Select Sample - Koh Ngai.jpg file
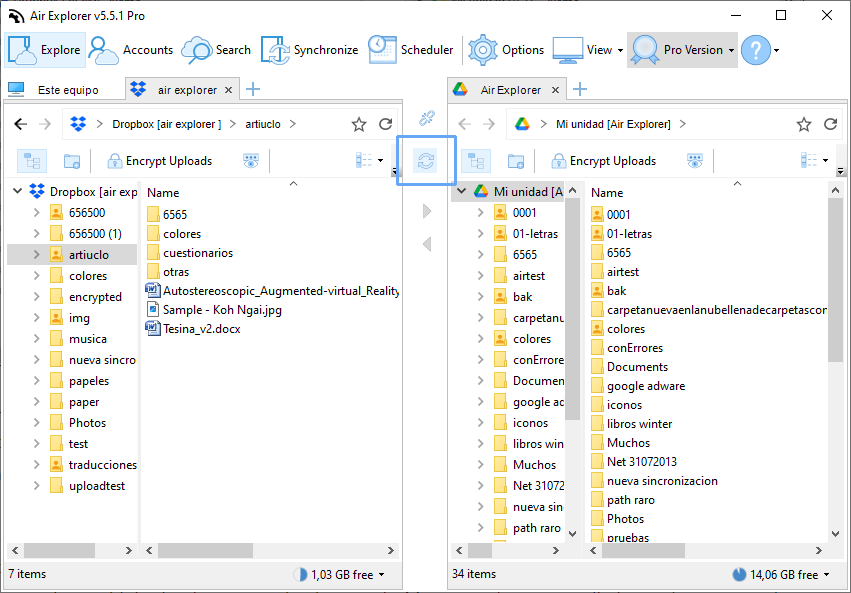Image resolution: width=851 pixels, height=593 pixels. click(214, 310)
